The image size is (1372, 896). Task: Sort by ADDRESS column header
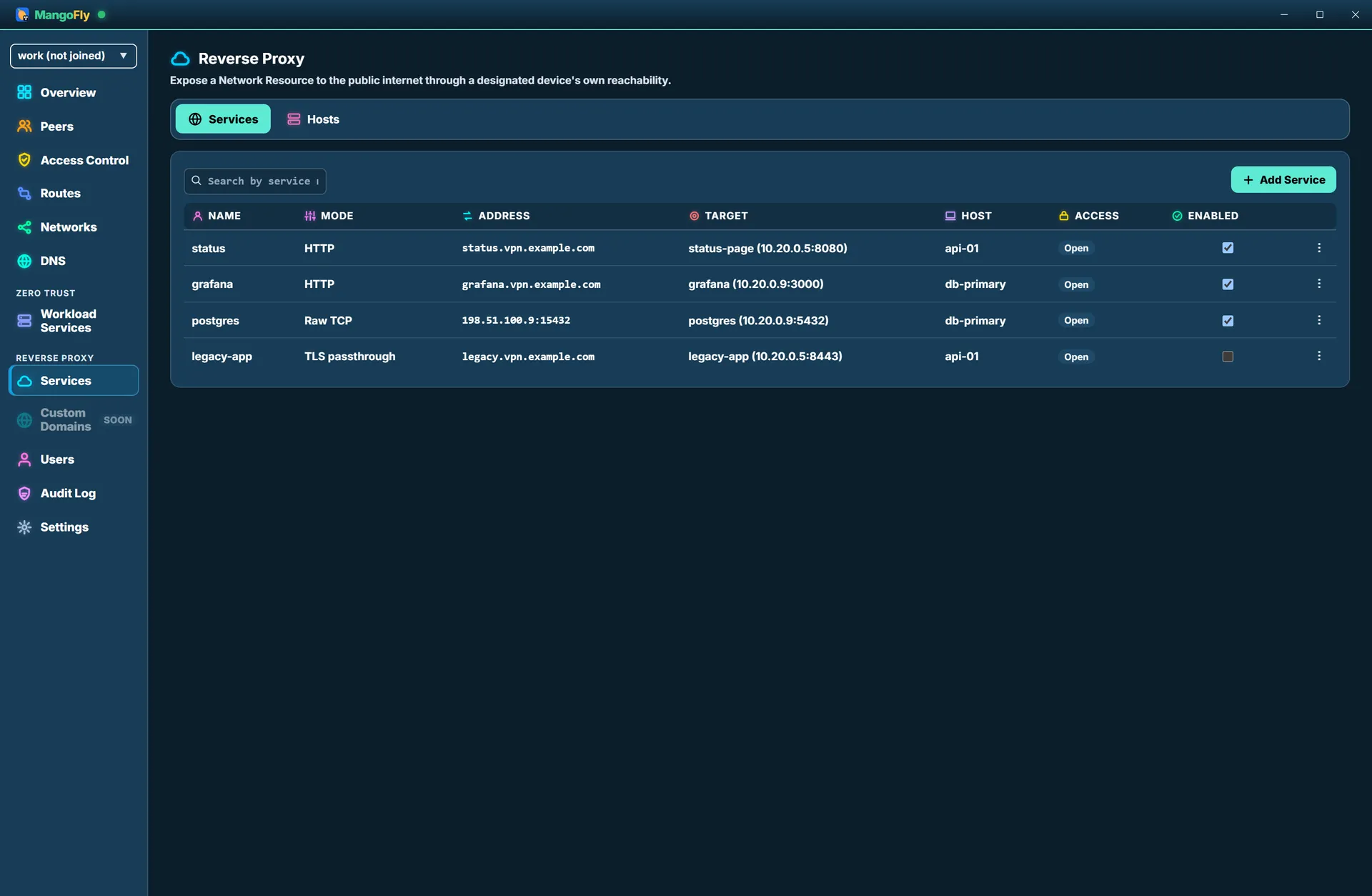tap(496, 216)
